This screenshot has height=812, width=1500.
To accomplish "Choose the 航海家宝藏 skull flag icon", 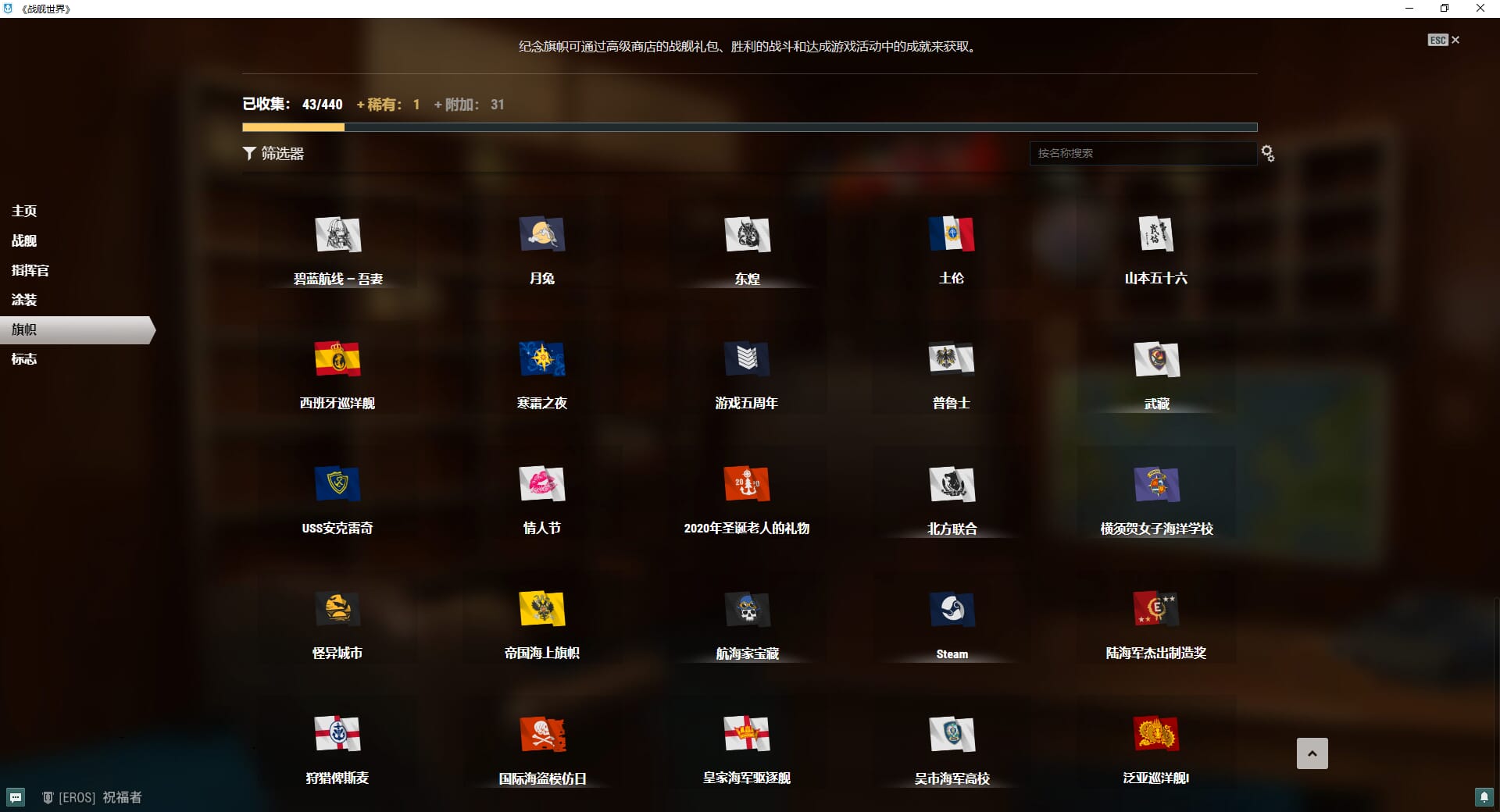I will tap(747, 609).
